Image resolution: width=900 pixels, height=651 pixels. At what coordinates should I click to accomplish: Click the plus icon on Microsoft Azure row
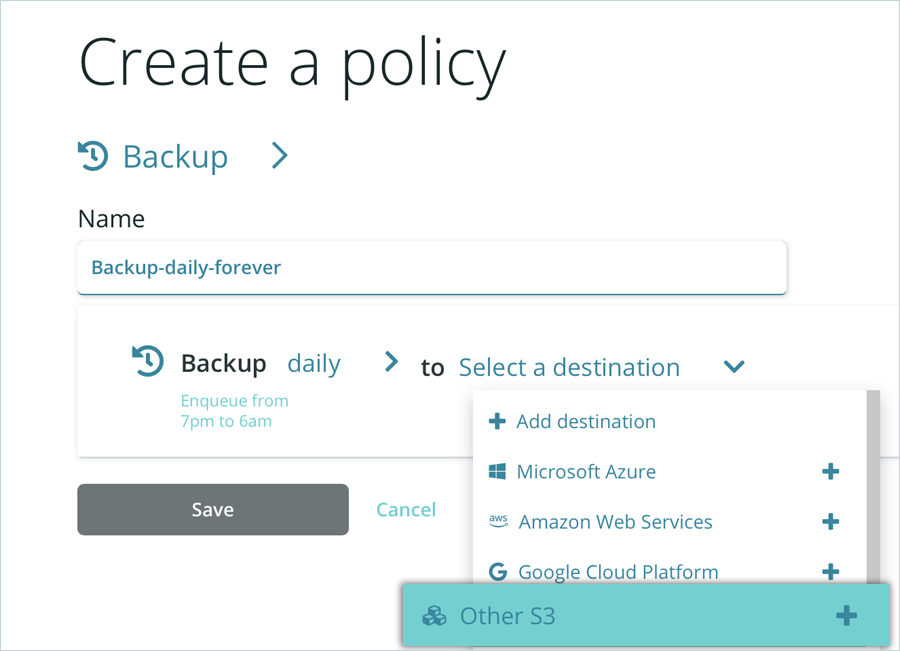coord(830,471)
